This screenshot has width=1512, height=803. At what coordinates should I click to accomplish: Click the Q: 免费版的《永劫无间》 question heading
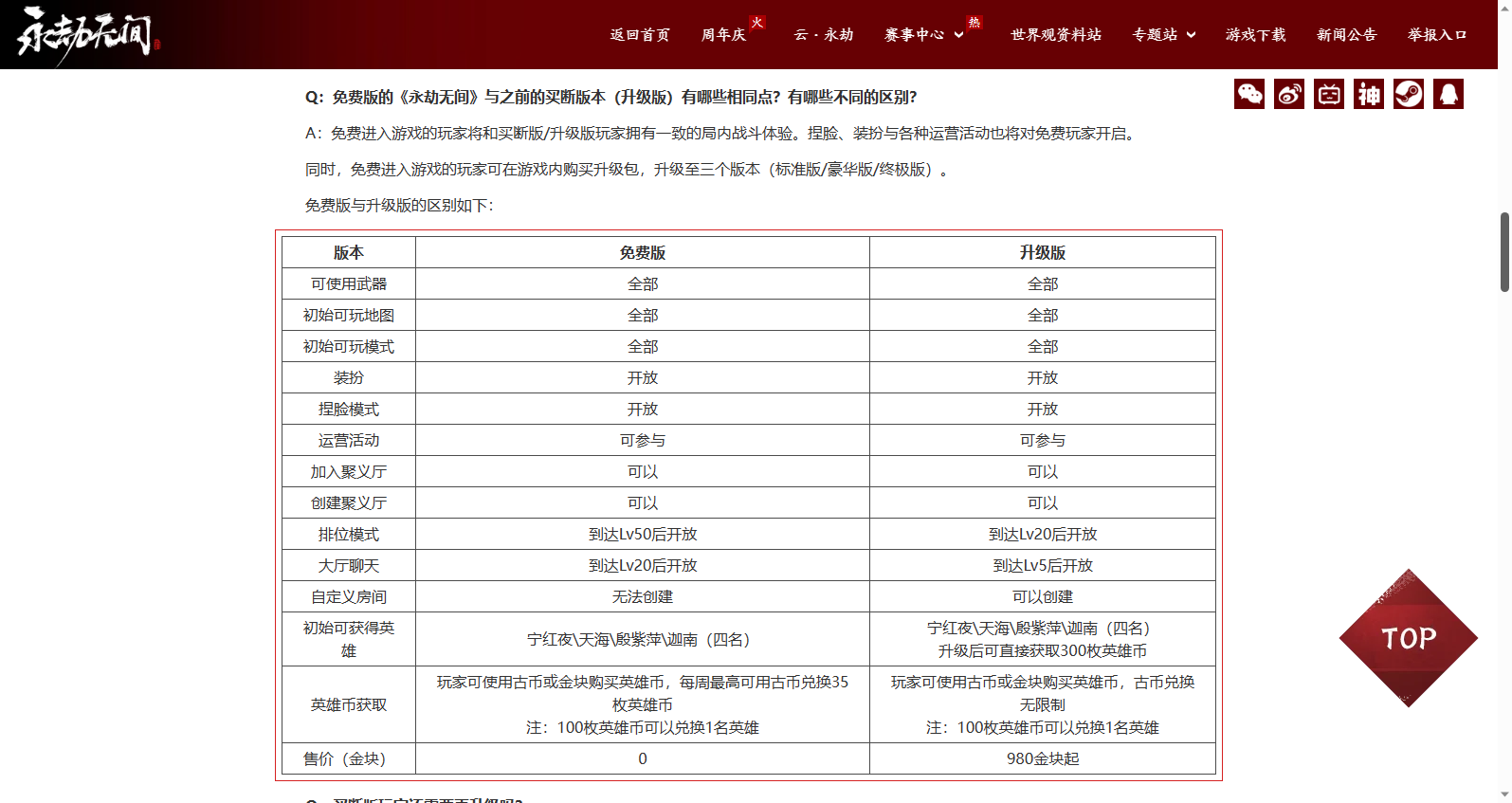610,98
